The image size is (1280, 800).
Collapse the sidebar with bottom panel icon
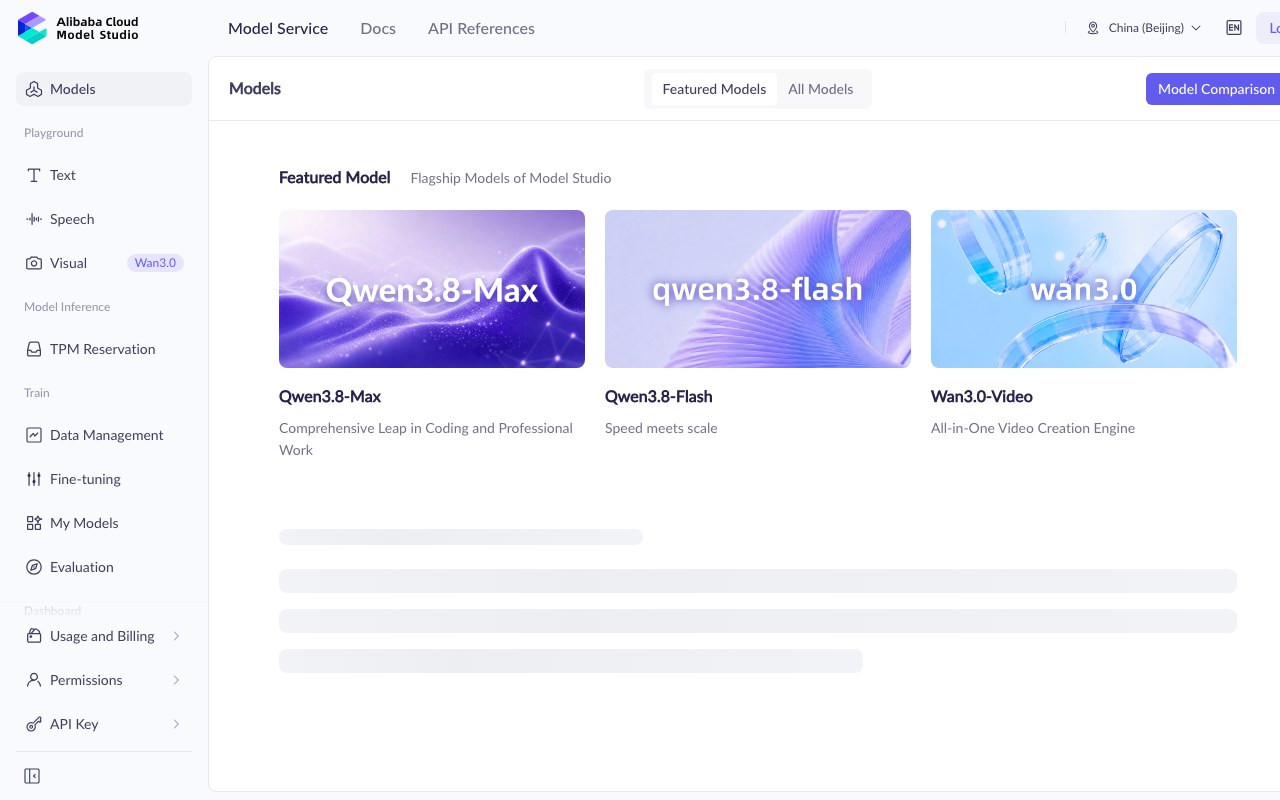(x=32, y=776)
